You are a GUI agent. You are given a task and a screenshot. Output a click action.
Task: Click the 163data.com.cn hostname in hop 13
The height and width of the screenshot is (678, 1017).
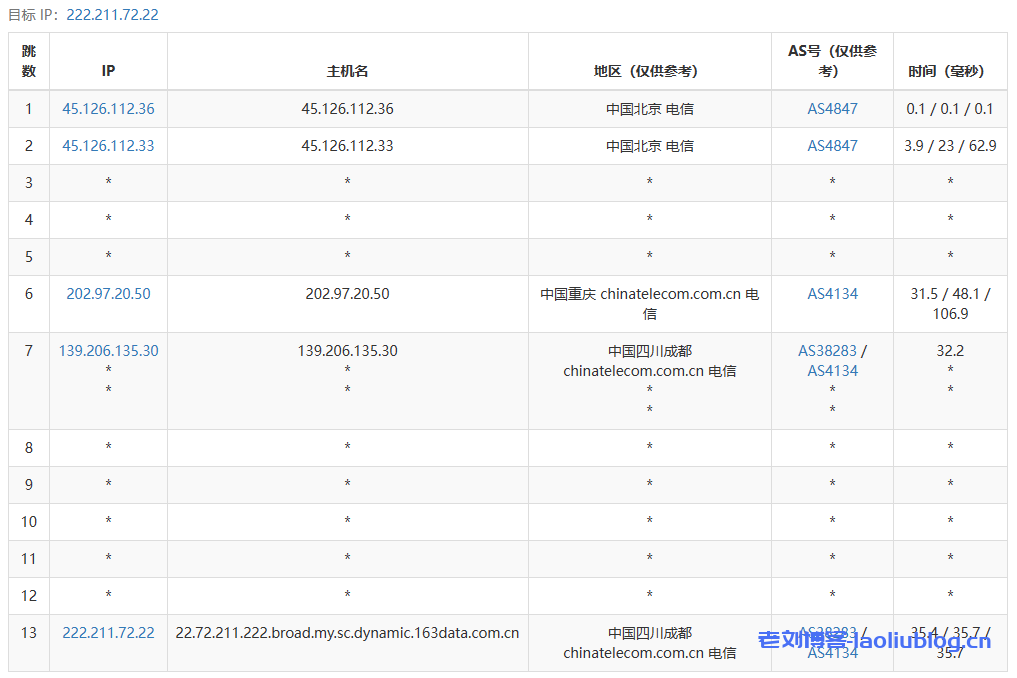(347, 633)
